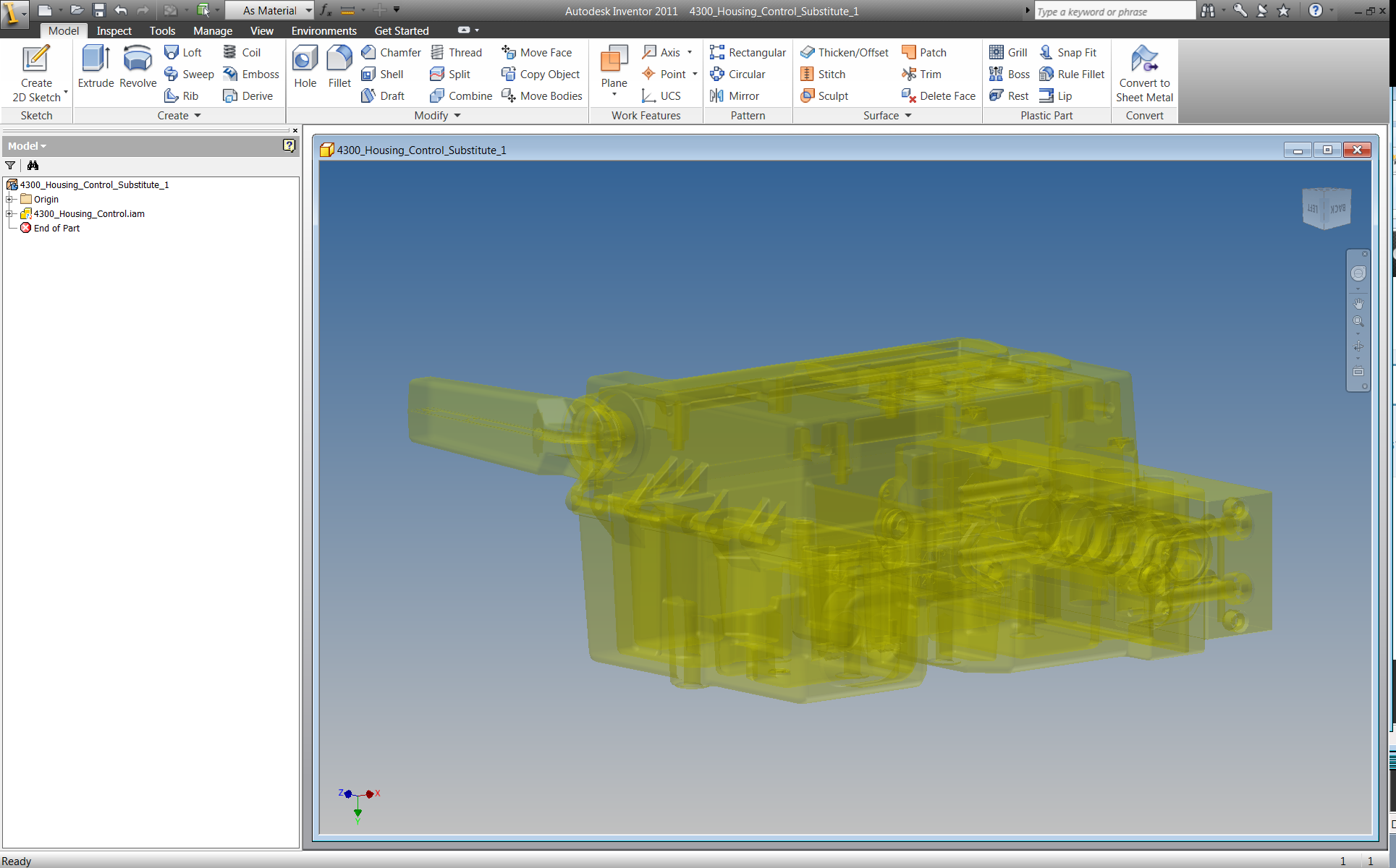Image resolution: width=1396 pixels, height=868 pixels.
Task: Select the Extrude tool
Action: tap(96, 66)
